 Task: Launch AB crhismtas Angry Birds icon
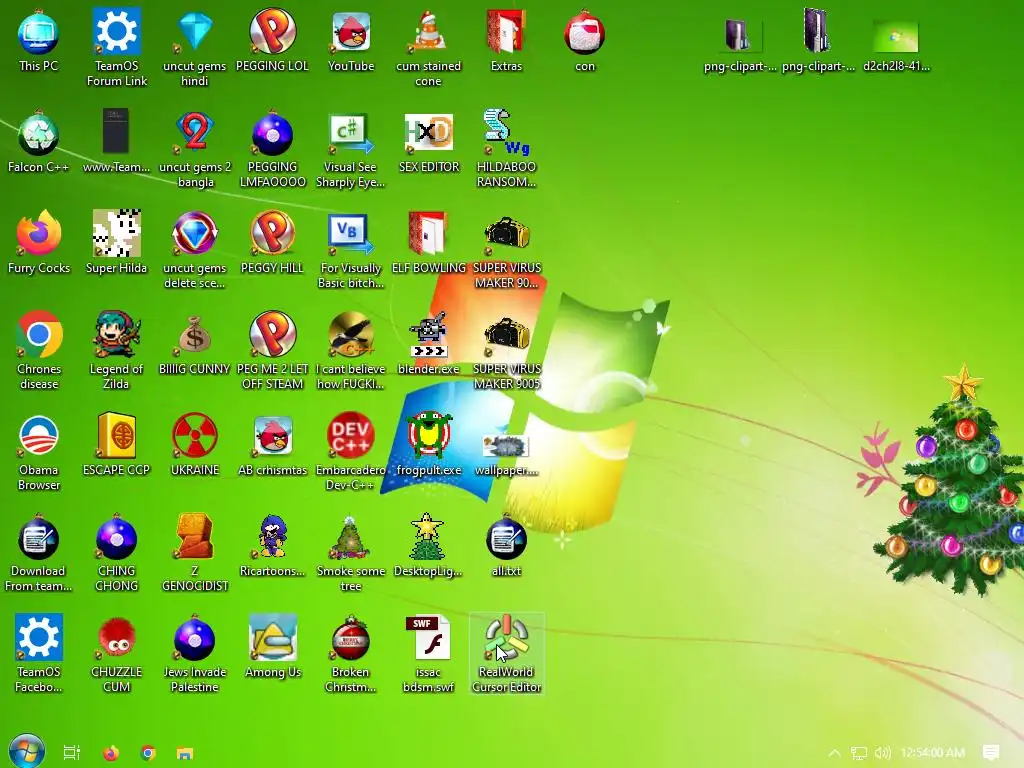[x=272, y=436]
